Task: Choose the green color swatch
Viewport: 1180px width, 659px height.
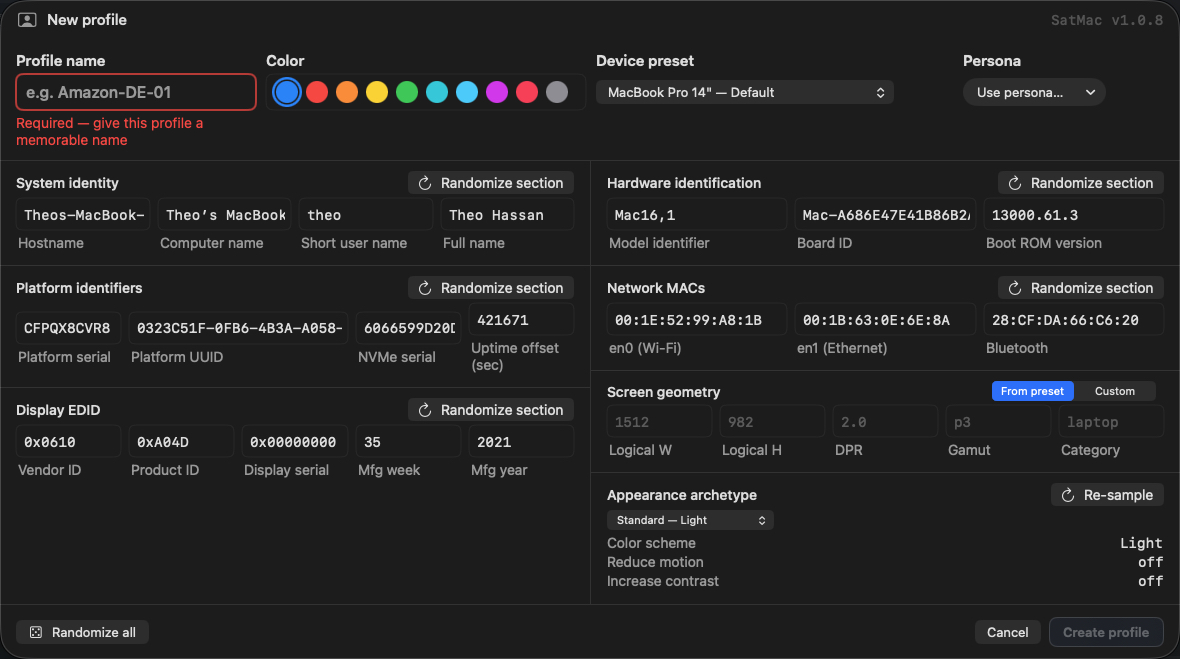Action: click(x=407, y=93)
